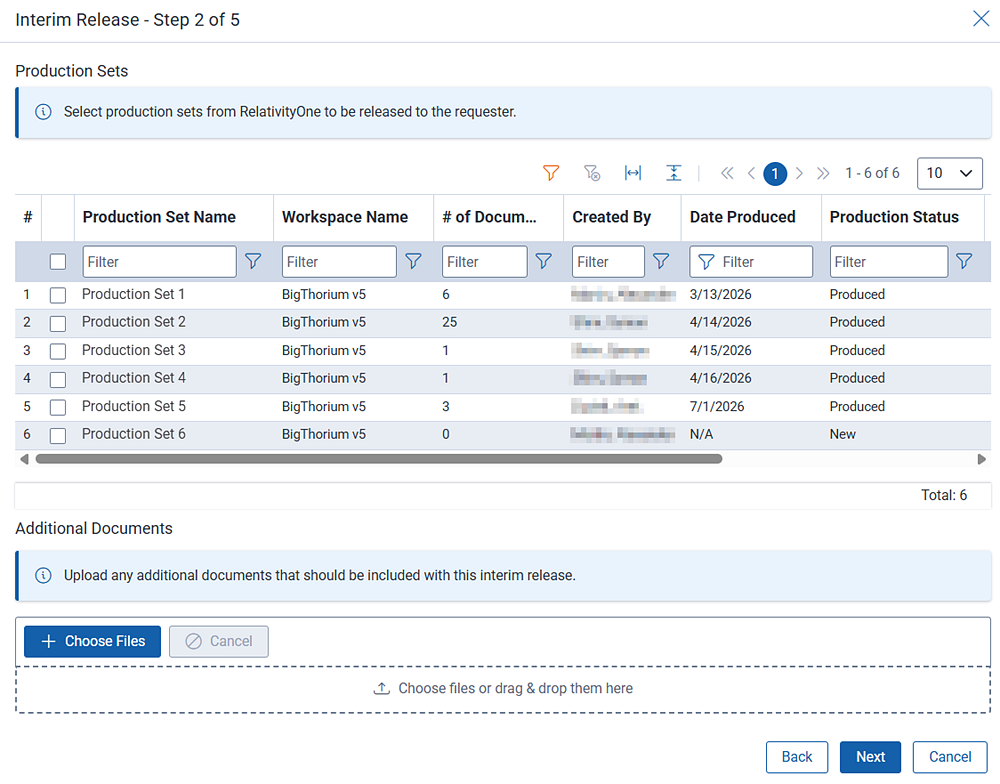
Task: Open filter operator for Production Set Name
Action: pyautogui.click(x=253, y=261)
